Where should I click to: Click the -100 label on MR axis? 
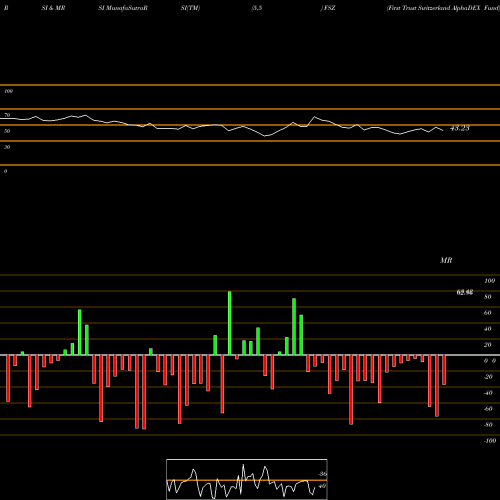coord(490,441)
